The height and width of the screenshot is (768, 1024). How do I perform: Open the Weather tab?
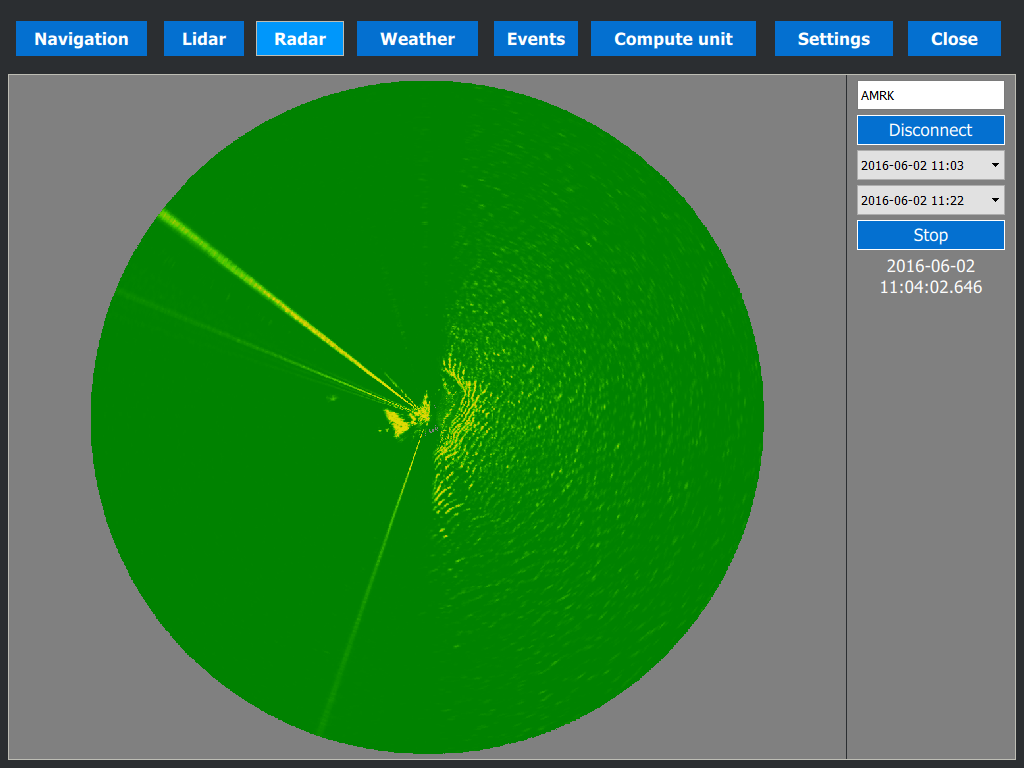click(x=417, y=39)
